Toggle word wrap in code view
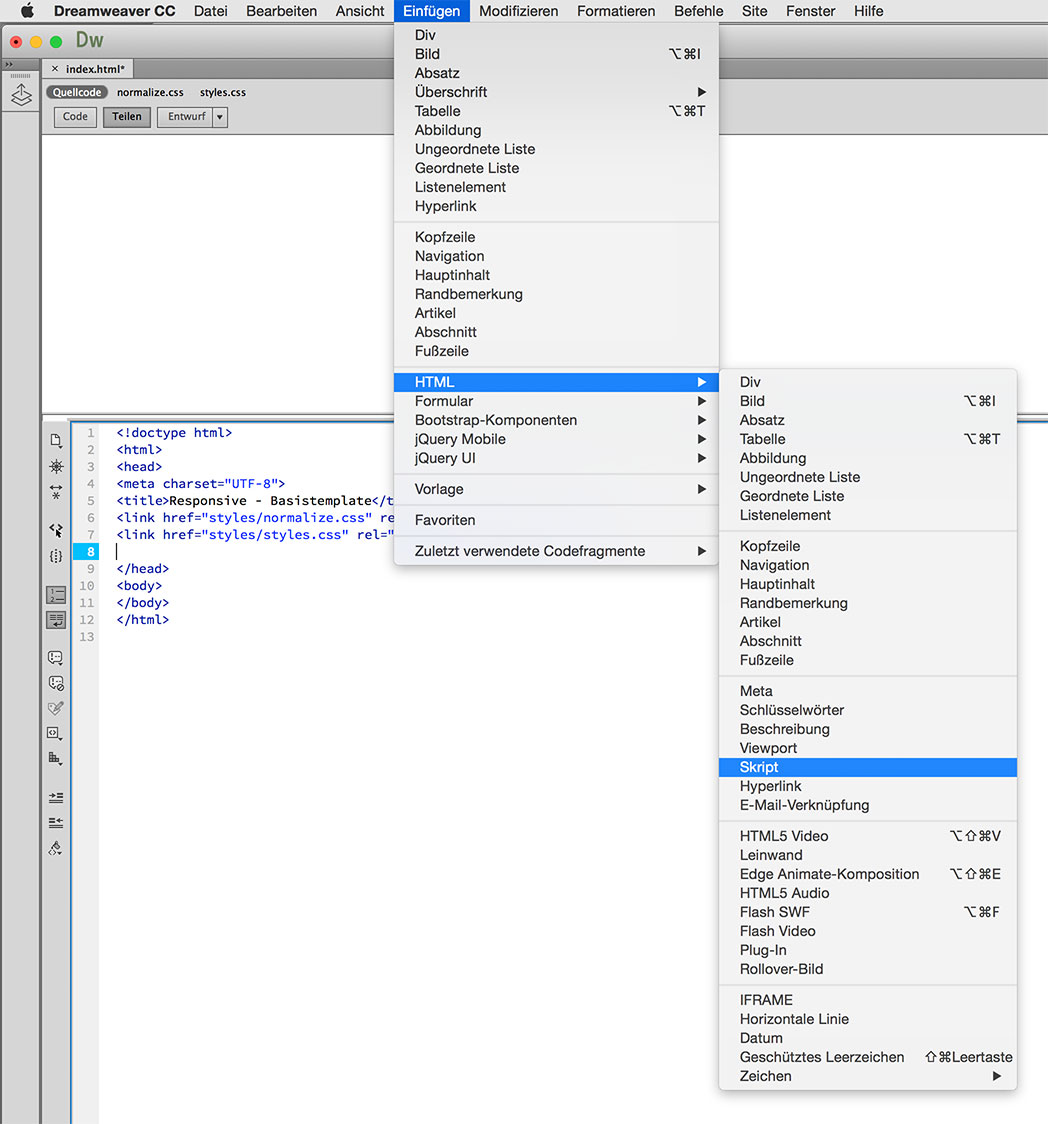 tap(56, 620)
